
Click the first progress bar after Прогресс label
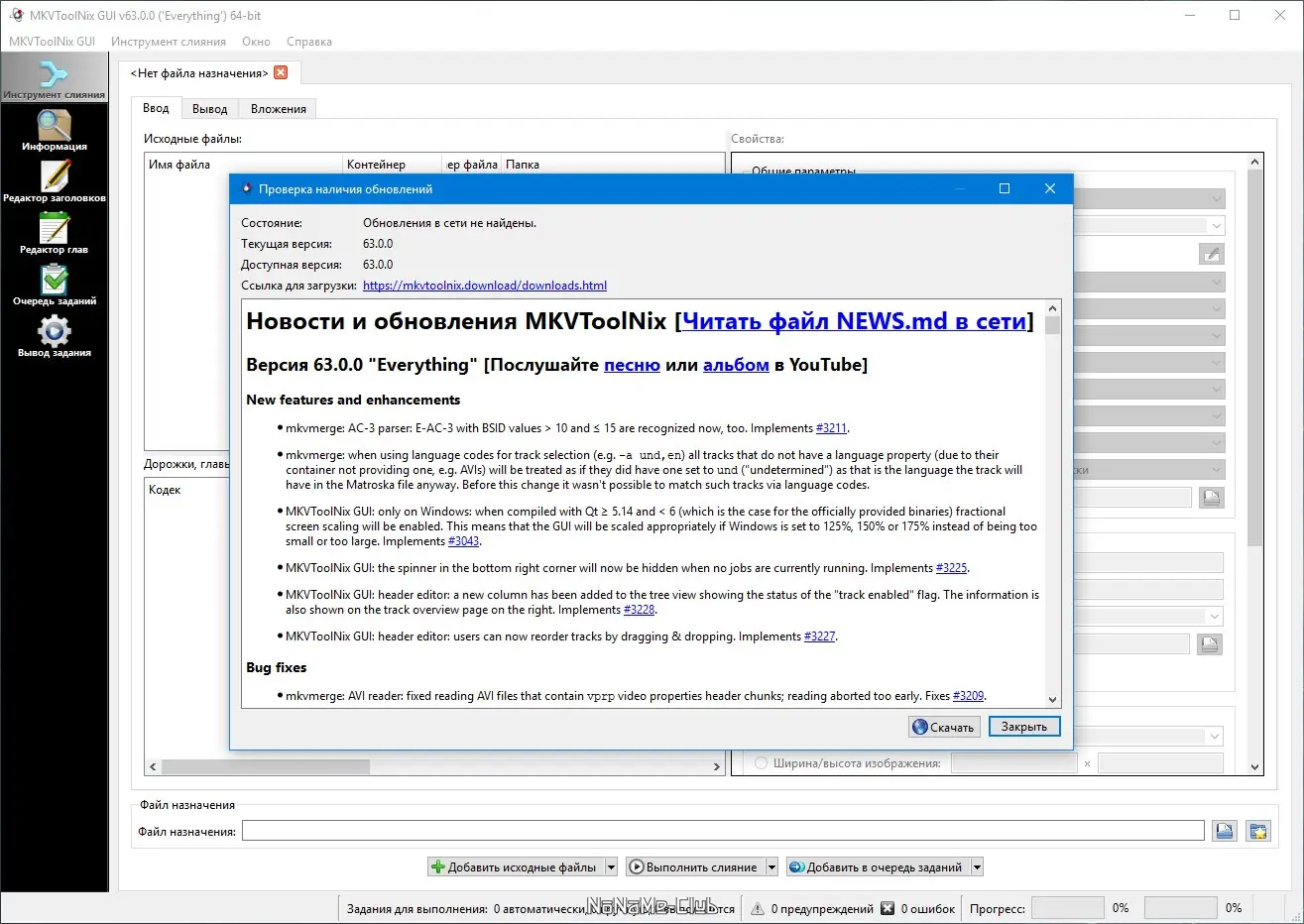point(1068,908)
